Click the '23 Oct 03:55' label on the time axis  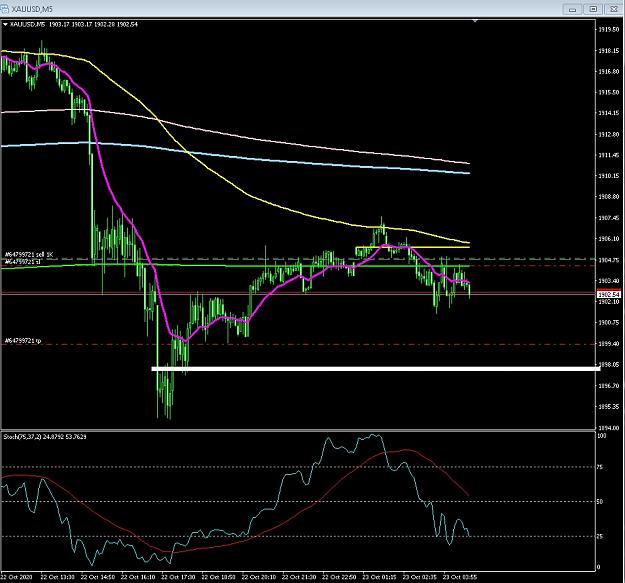pos(460,577)
